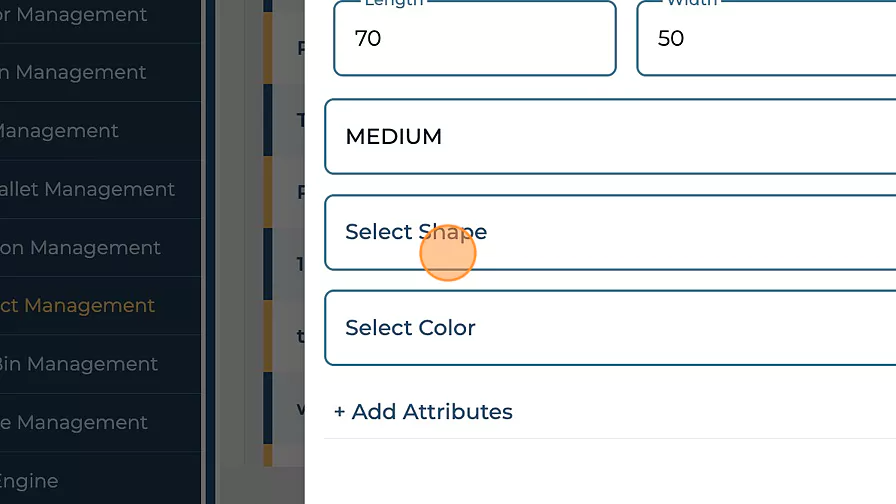Open the Select Color dropdown
This screenshot has height=504, width=896.
click(x=610, y=328)
